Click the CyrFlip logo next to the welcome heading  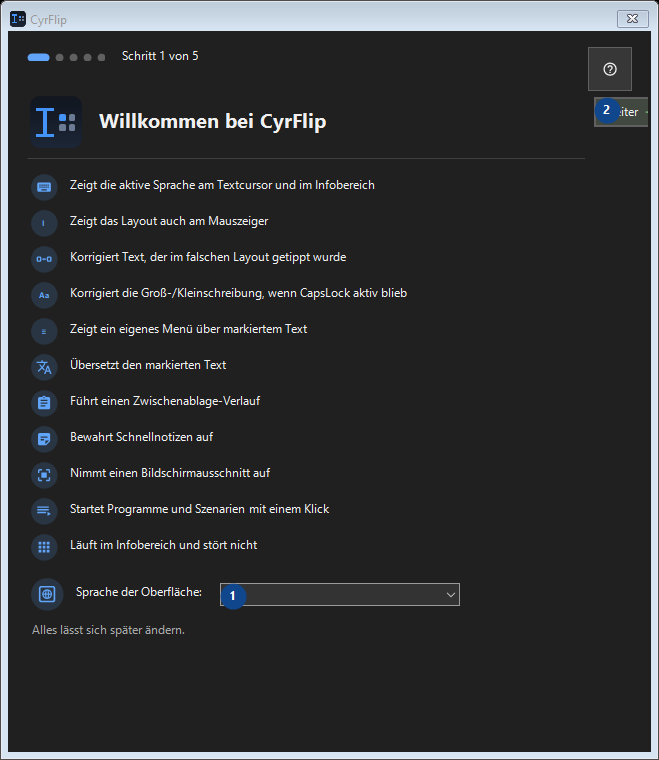[56, 122]
